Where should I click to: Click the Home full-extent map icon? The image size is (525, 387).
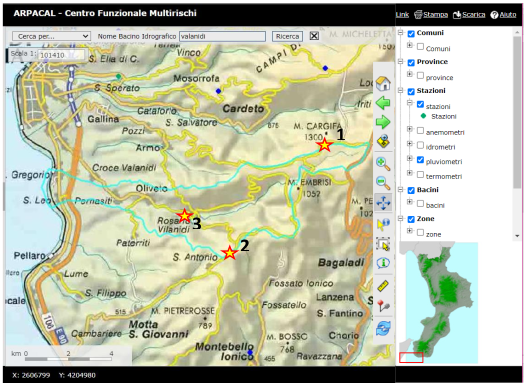tap(383, 83)
